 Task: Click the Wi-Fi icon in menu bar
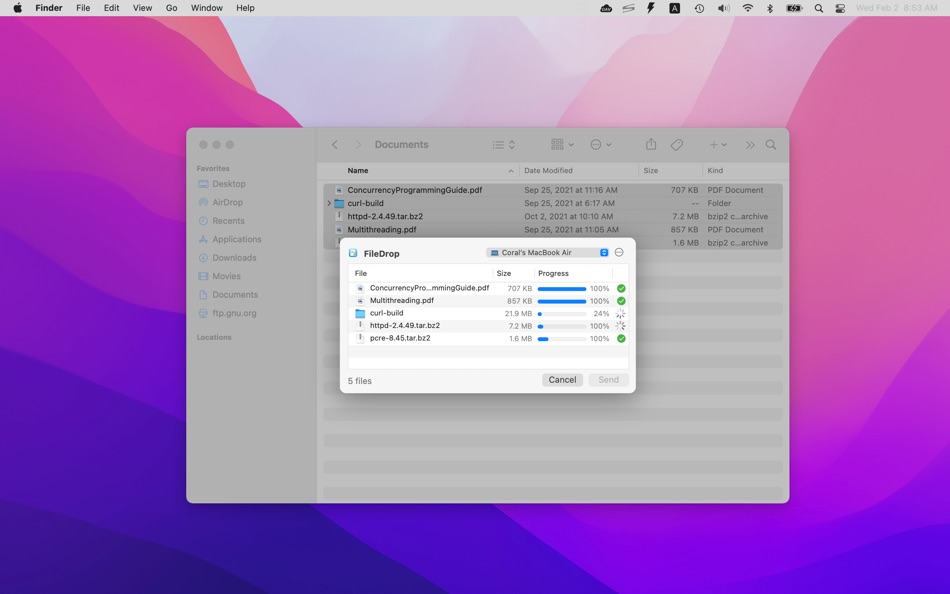[x=748, y=8]
